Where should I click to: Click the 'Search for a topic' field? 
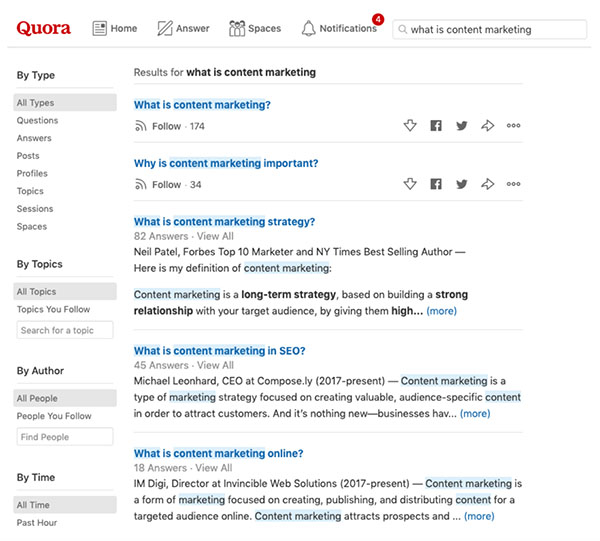click(x=65, y=330)
